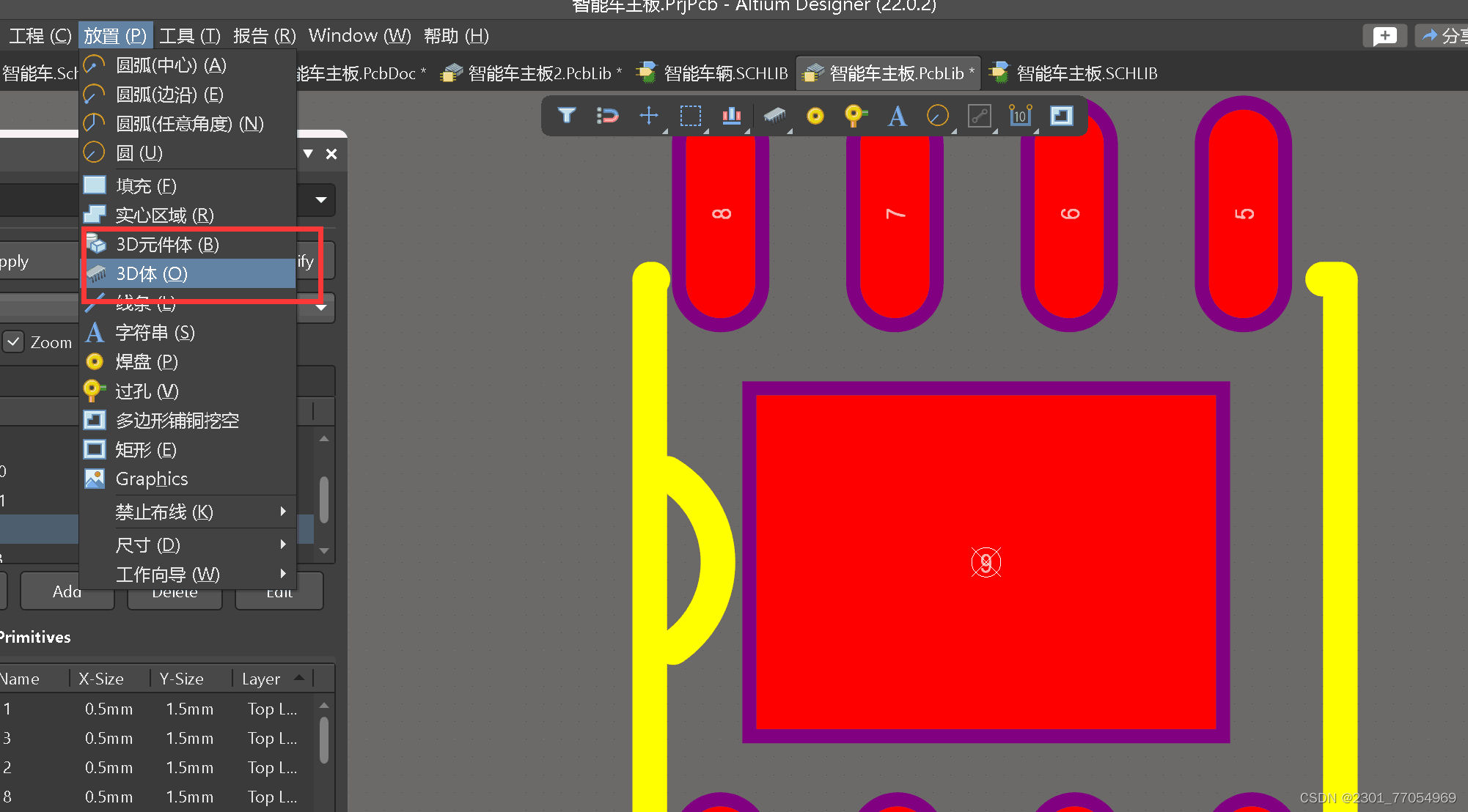Select the Place 3D Body toolbar icon
The height and width of the screenshot is (812, 1468).
click(774, 116)
